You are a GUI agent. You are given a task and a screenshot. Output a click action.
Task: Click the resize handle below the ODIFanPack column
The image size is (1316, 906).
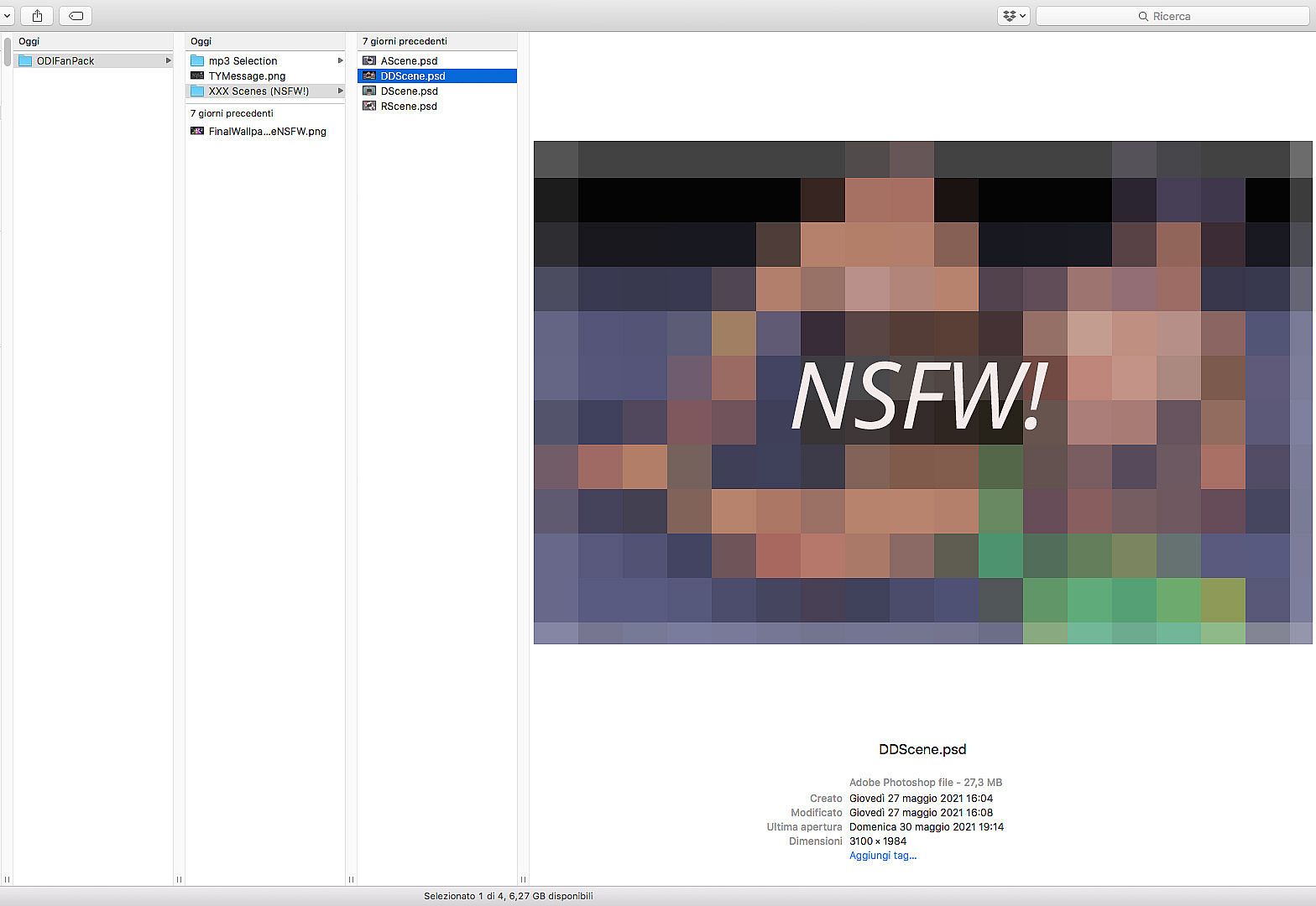[x=179, y=879]
